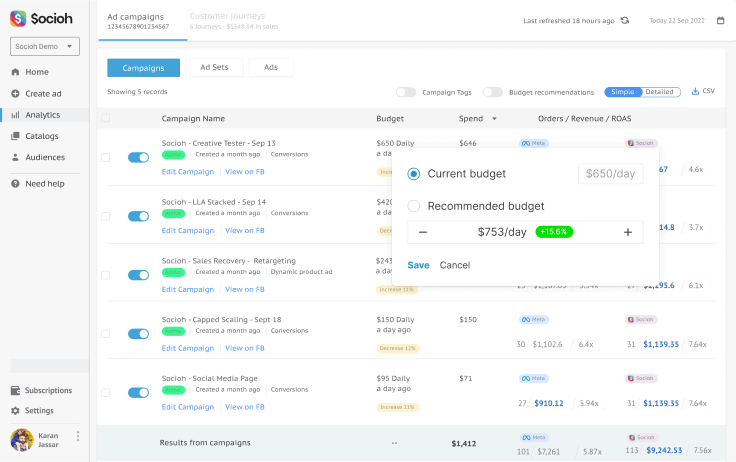Viewport: 736px width, 462px height.
Task: Download the CSV export
Action: point(703,91)
